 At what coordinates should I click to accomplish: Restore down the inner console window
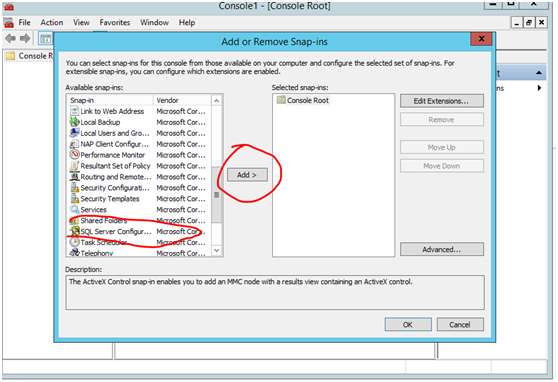pos(529,22)
